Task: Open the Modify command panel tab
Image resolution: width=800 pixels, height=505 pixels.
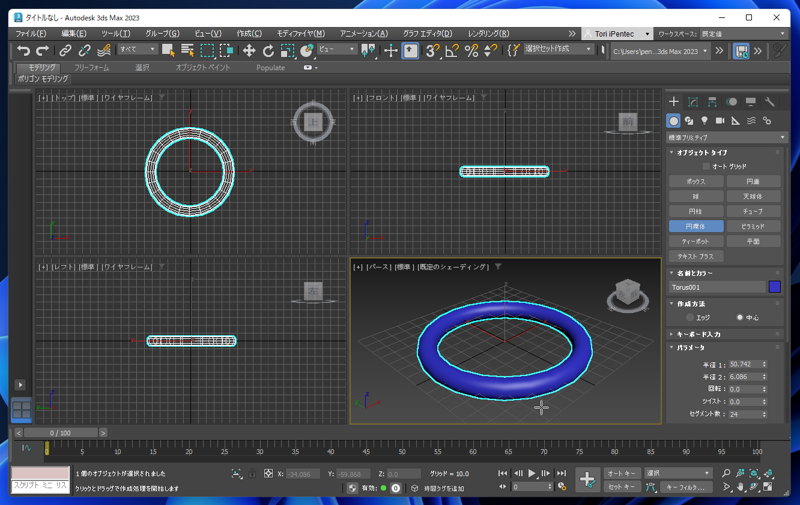Action: [693, 102]
